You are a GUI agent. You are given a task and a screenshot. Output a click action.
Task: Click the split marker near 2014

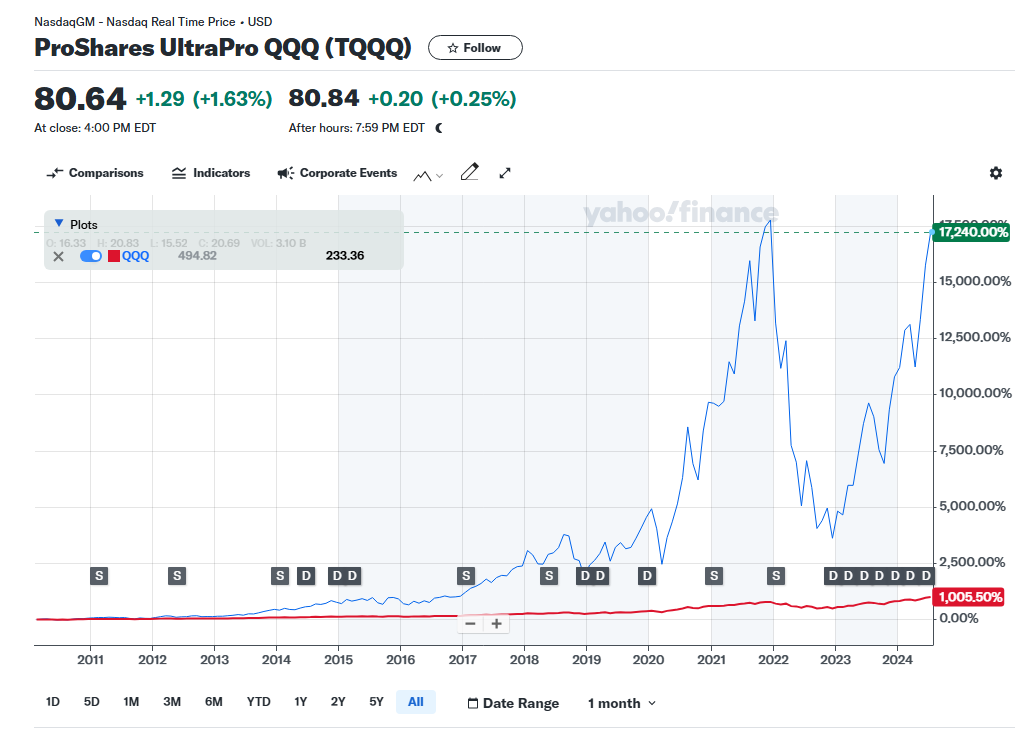[280, 576]
